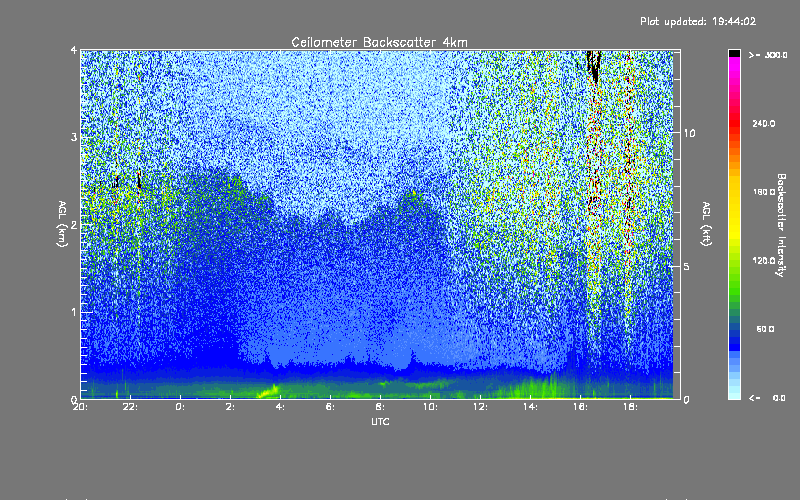Click the "Plot updated: 19:44:02" timestamp
800x500 pixels.
click(x=698, y=21)
